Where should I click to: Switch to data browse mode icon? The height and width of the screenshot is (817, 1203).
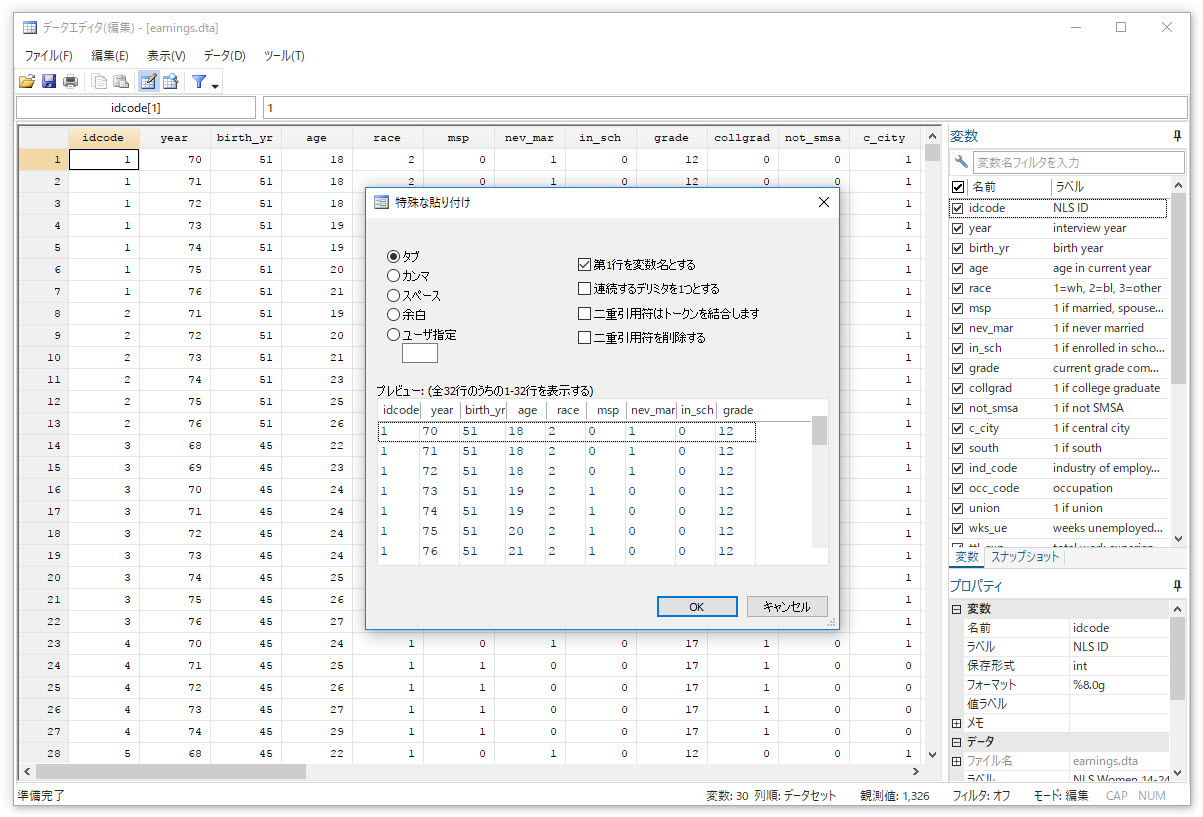tap(170, 81)
